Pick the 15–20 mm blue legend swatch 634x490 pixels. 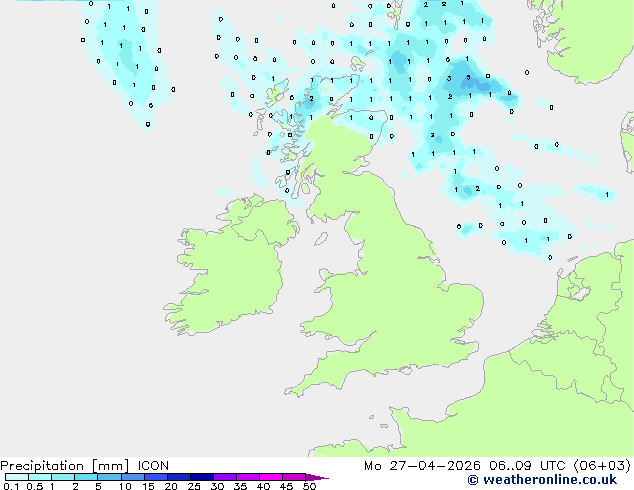pos(155,477)
